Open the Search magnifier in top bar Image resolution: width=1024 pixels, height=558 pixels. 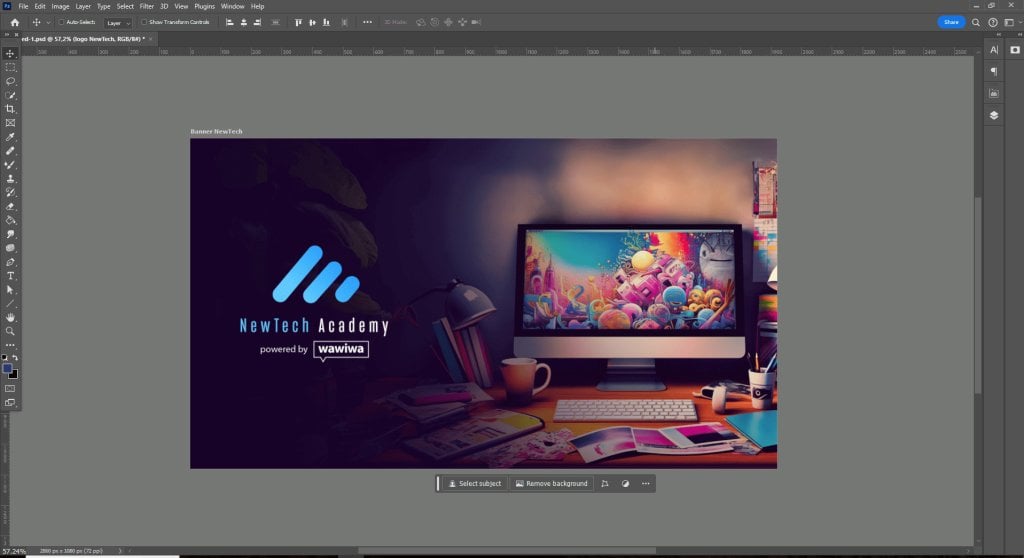pyautogui.click(x=976, y=22)
